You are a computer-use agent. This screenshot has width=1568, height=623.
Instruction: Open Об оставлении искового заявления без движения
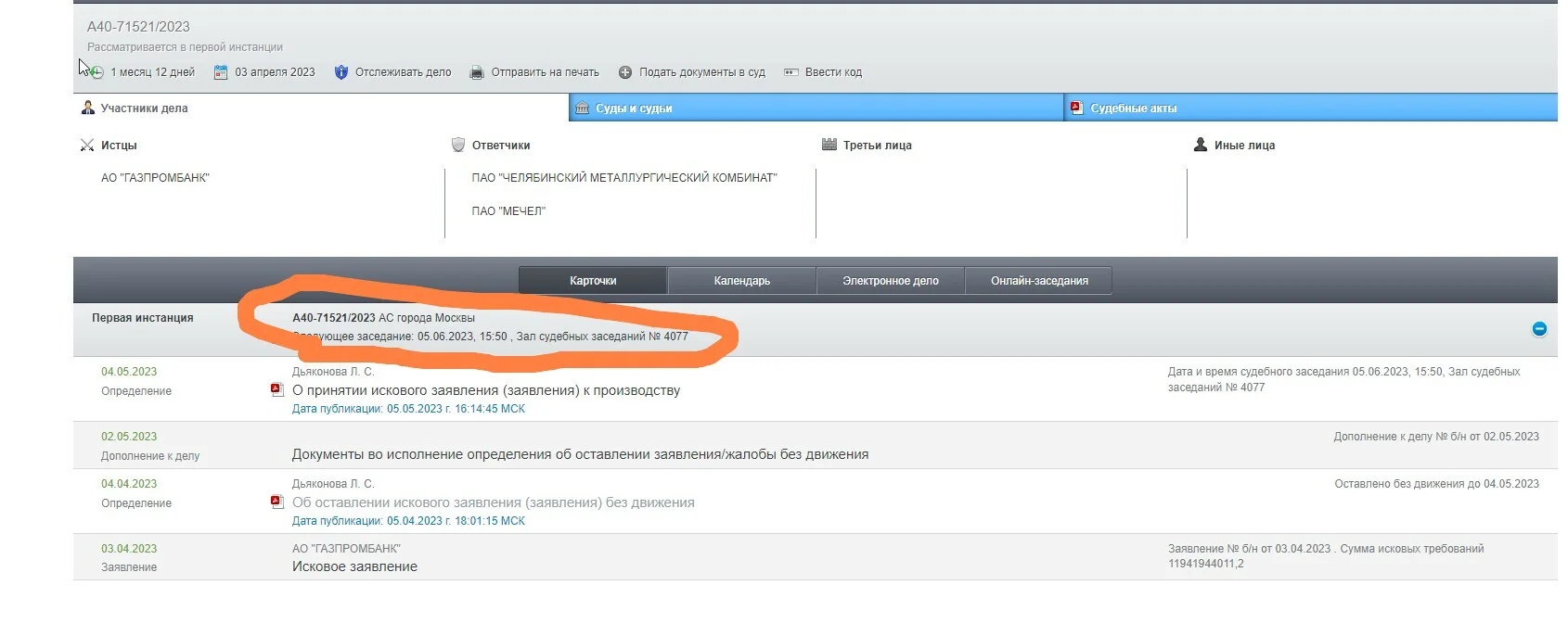pyautogui.click(x=493, y=502)
